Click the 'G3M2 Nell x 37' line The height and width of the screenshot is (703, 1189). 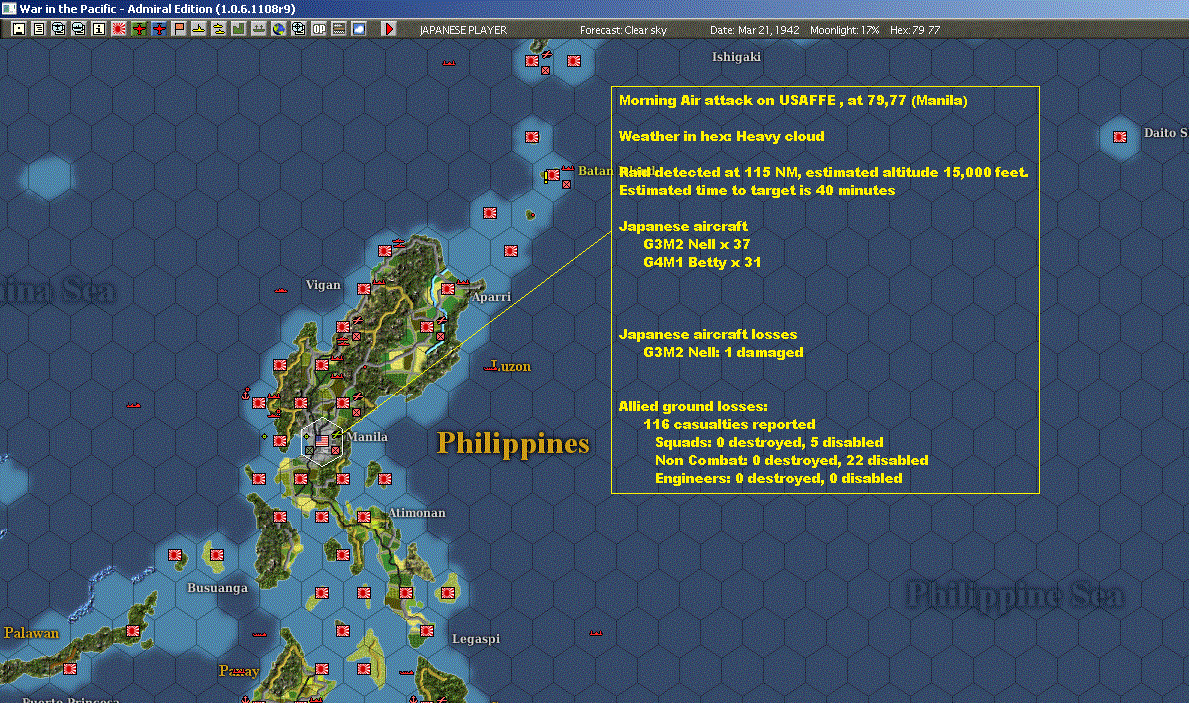[x=697, y=244]
